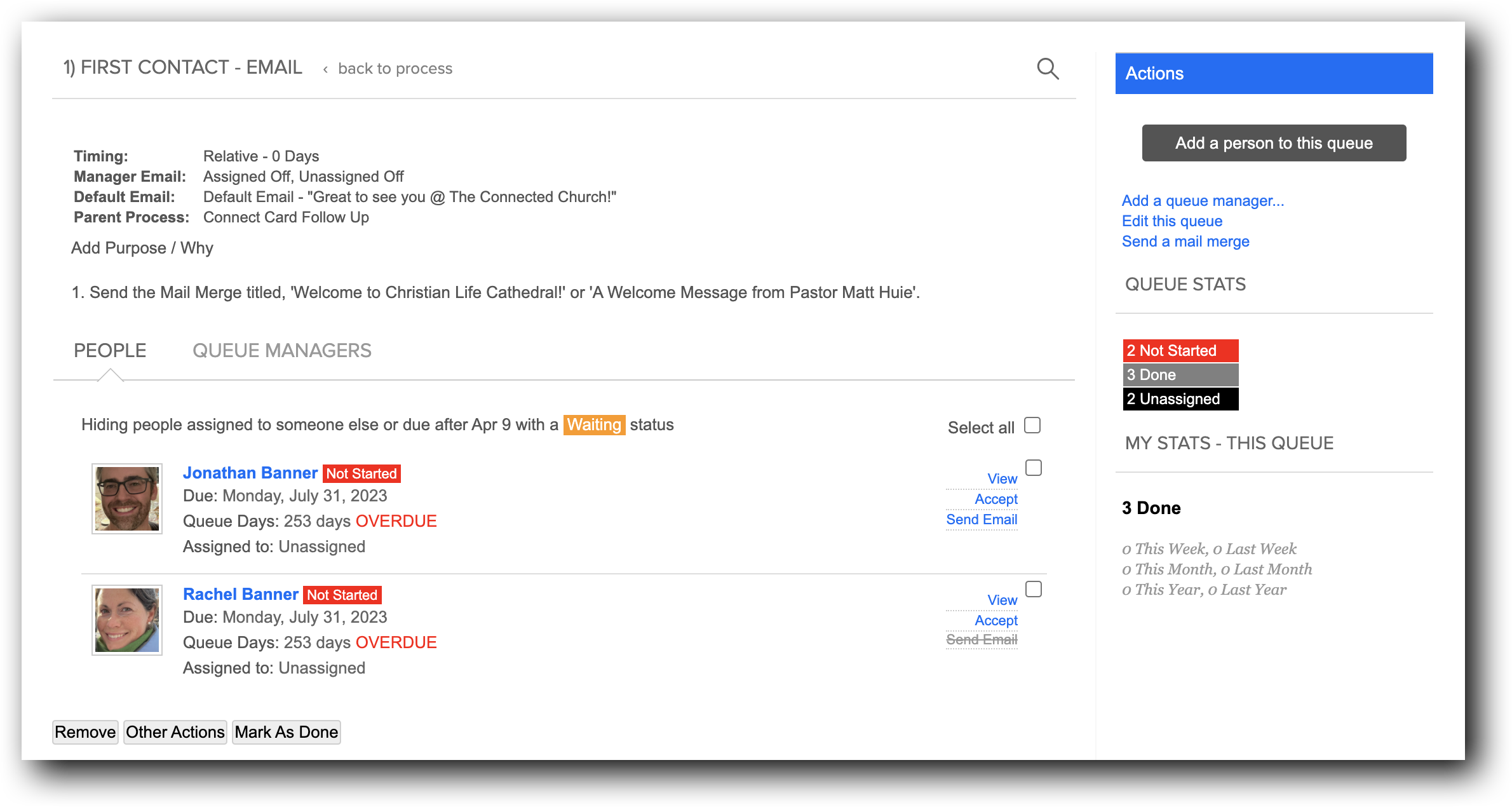Click the red 2 Not Started stat
Viewport: 1512px width, 807px height.
click(1180, 351)
